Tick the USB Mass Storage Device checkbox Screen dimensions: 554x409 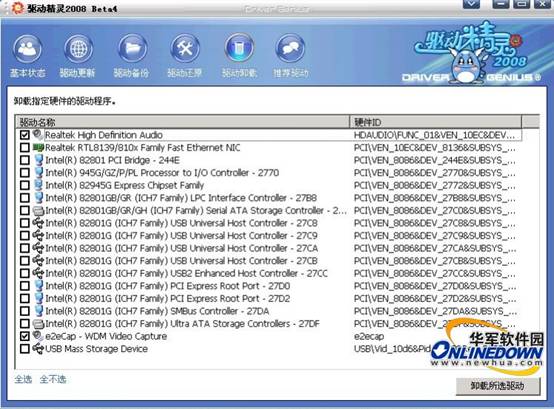(25, 349)
